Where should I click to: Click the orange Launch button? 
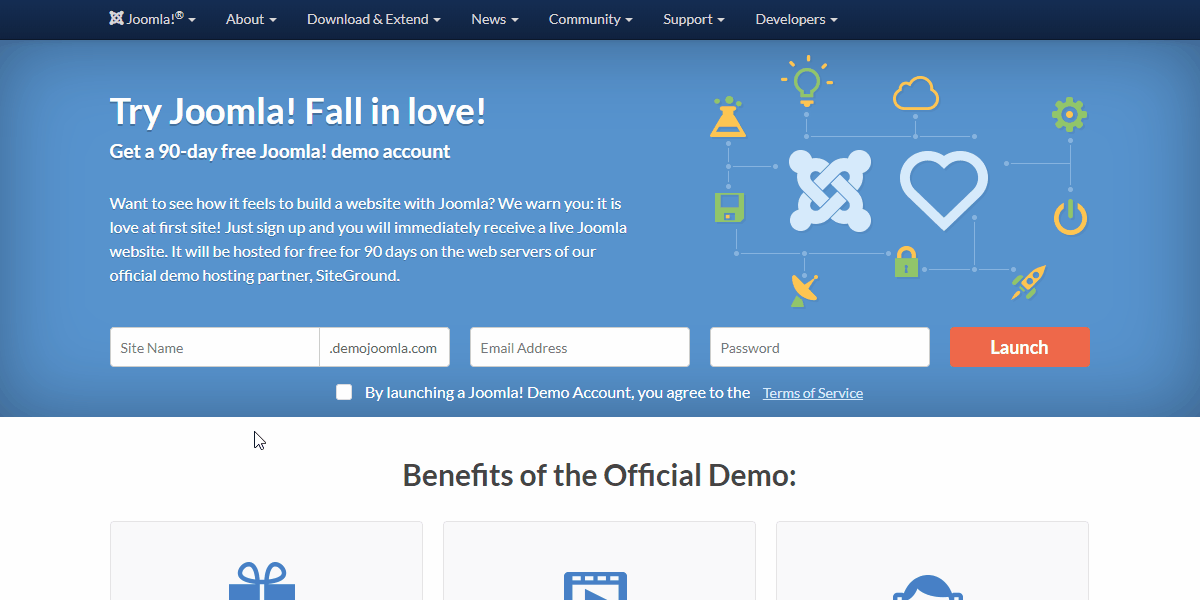[1020, 347]
